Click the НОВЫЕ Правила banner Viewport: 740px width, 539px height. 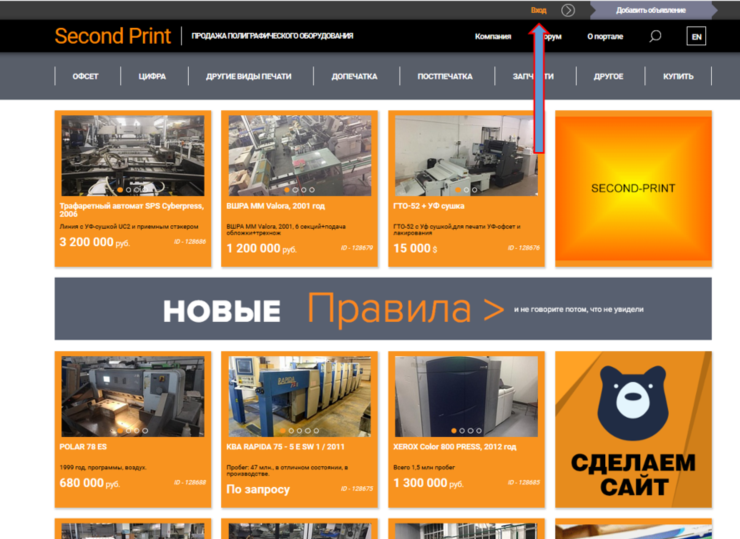click(383, 310)
